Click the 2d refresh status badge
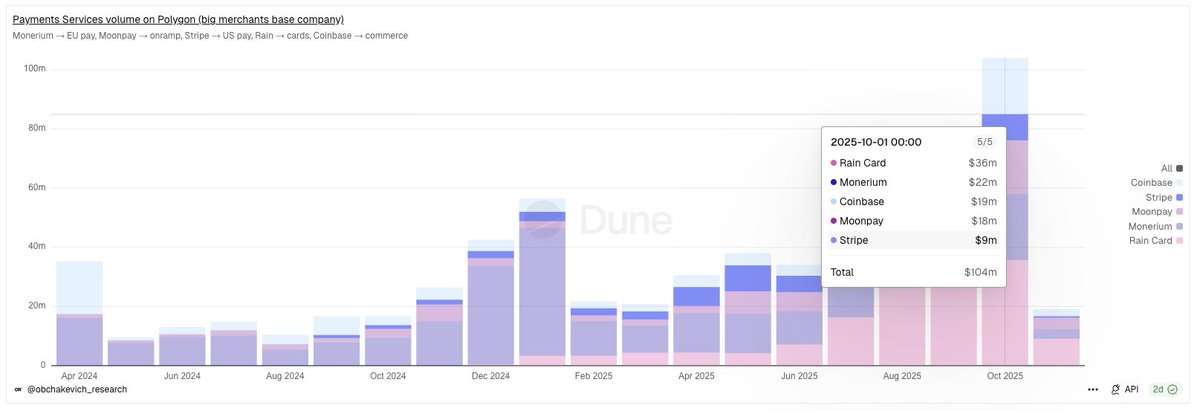 coord(1165,389)
